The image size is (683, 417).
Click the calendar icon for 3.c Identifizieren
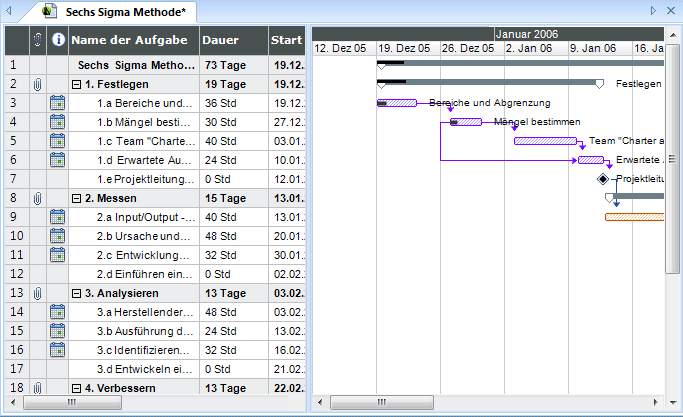pyautogui.click(x=57, y=350)
